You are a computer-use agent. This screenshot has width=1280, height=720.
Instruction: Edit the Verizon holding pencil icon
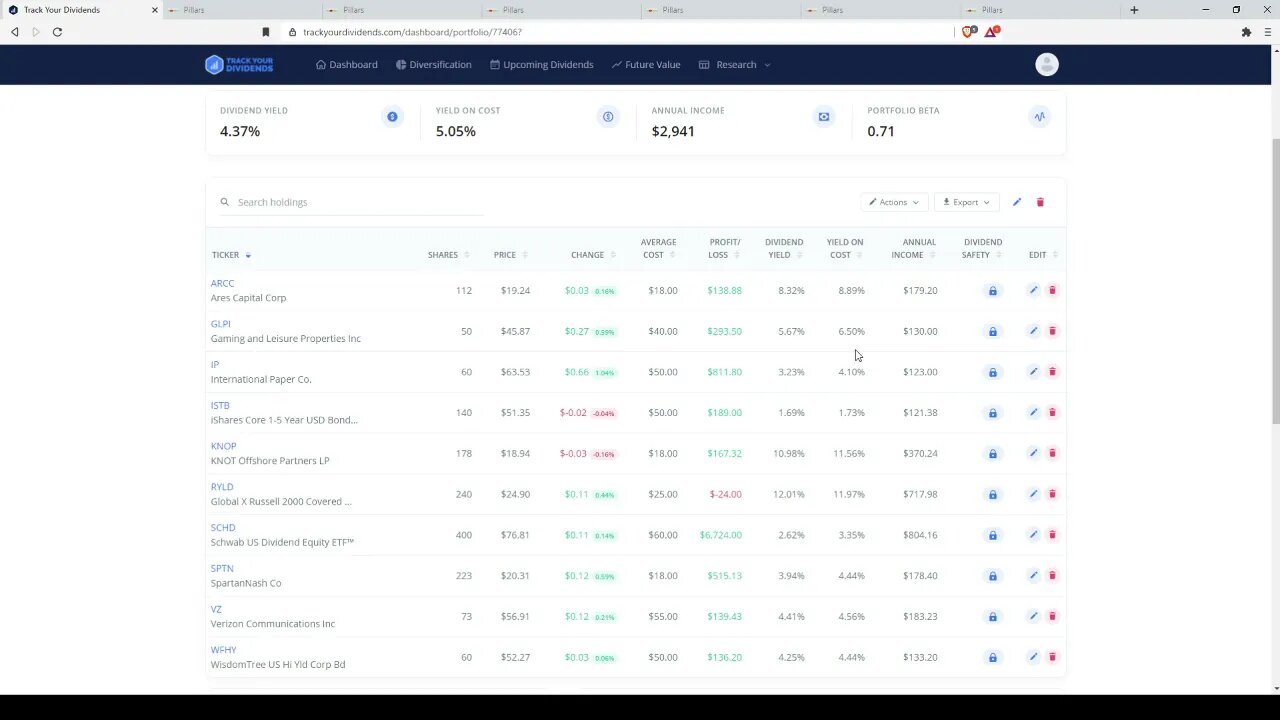[1033, 616]
